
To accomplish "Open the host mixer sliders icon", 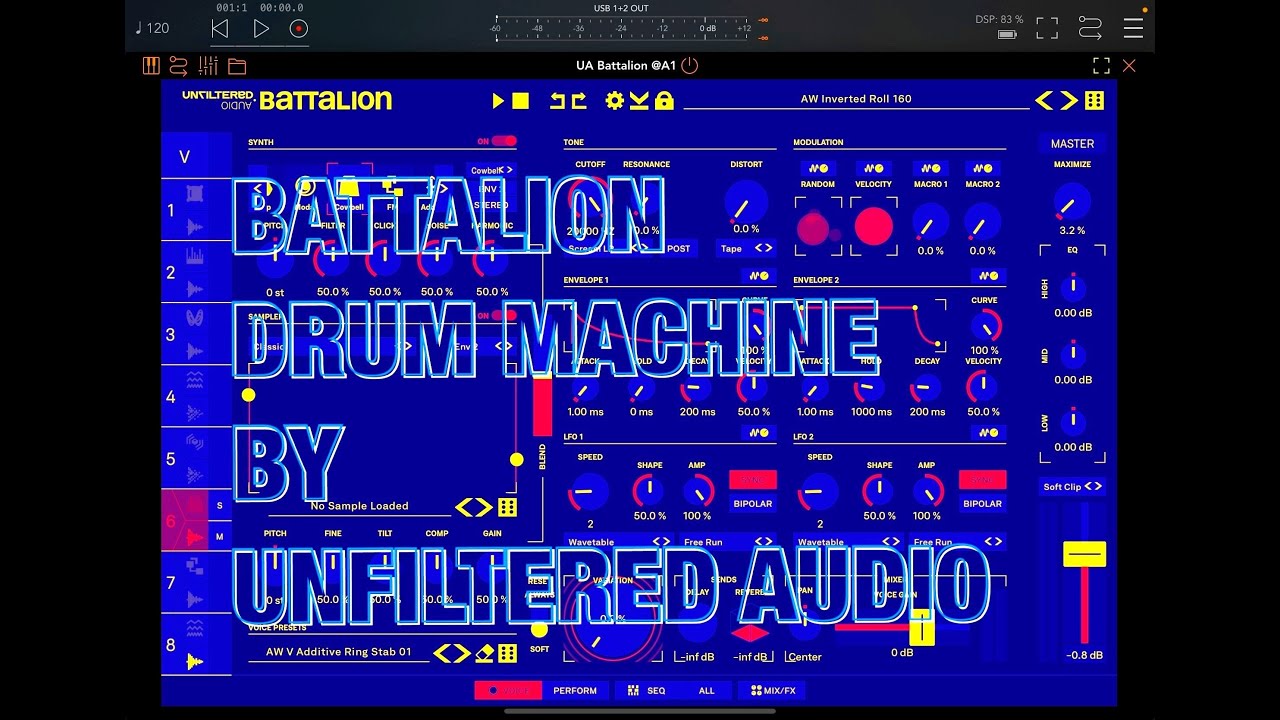I will point(208,66).
